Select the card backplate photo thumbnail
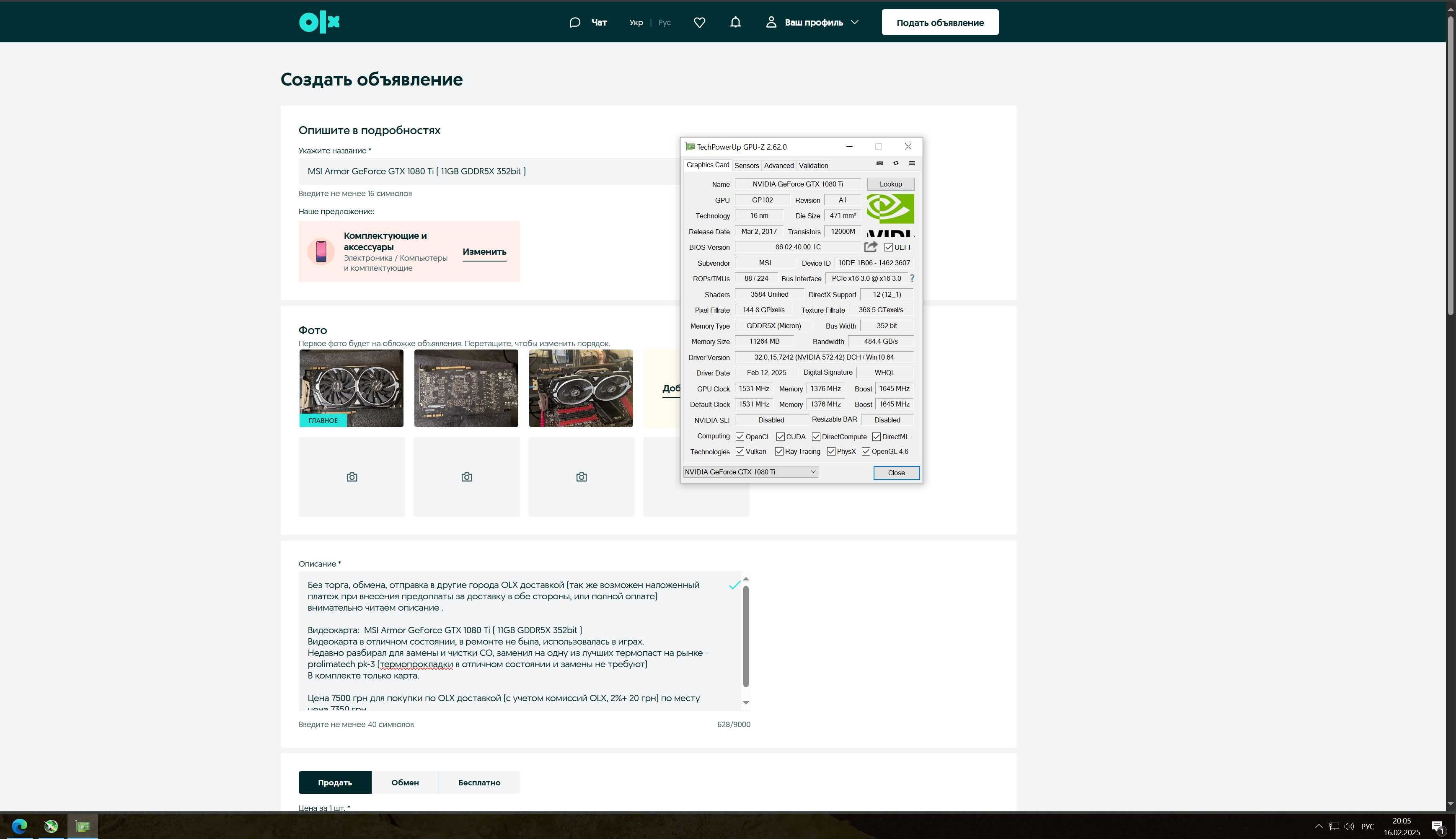1456x839 pixels. (x=466, y=388)
